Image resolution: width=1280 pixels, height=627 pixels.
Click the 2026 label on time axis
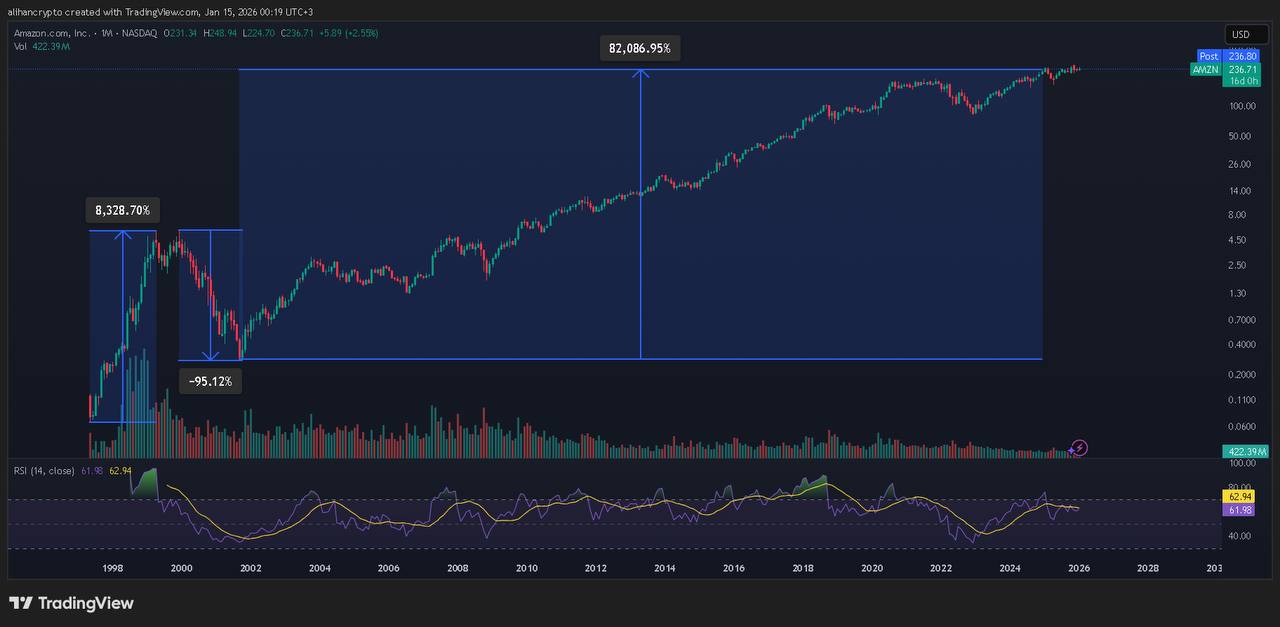(x=1078, y=568)
